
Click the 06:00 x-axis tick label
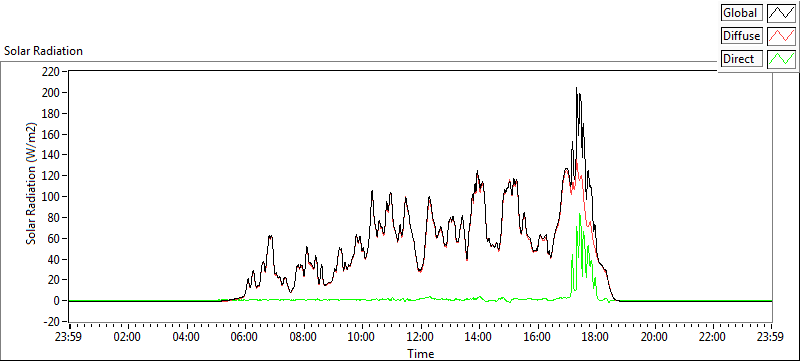pos(245,337)
